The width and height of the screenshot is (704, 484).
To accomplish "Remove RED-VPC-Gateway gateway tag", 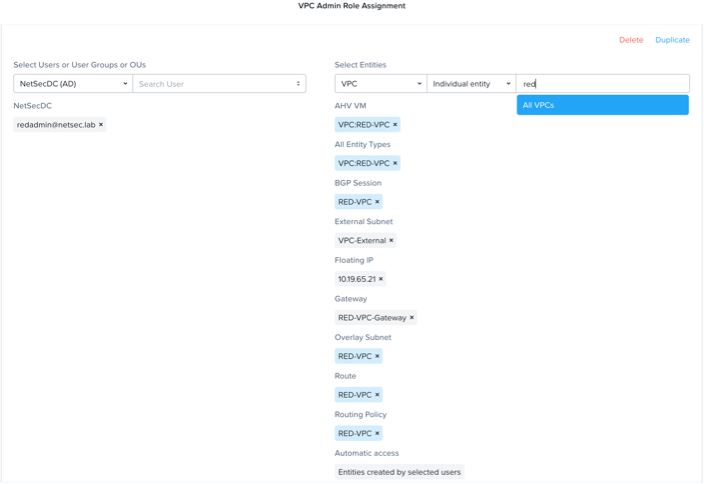I will point(411,318).
